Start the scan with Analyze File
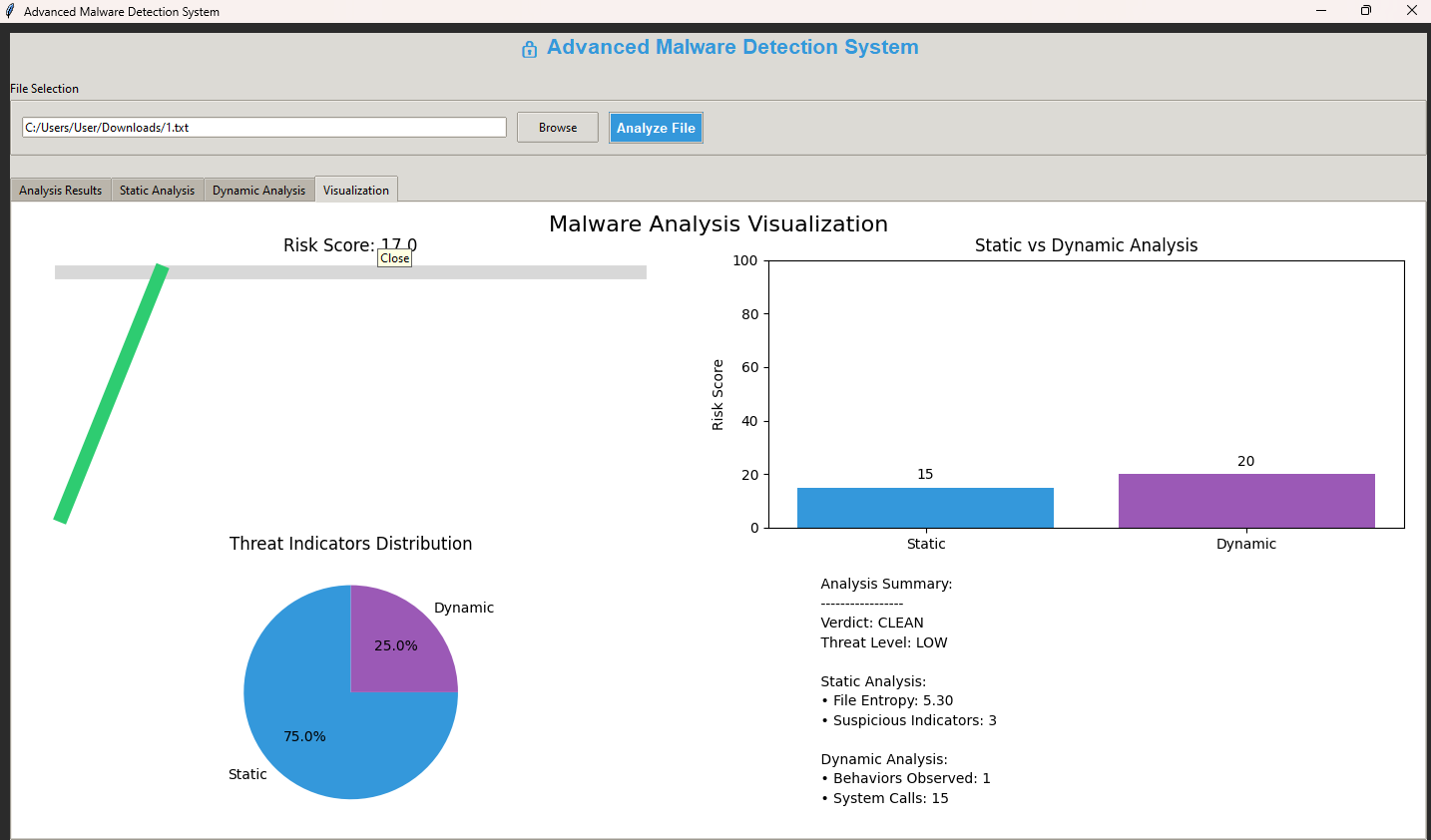The width and height of the screenshot is (1431, 840). point(656,128)
